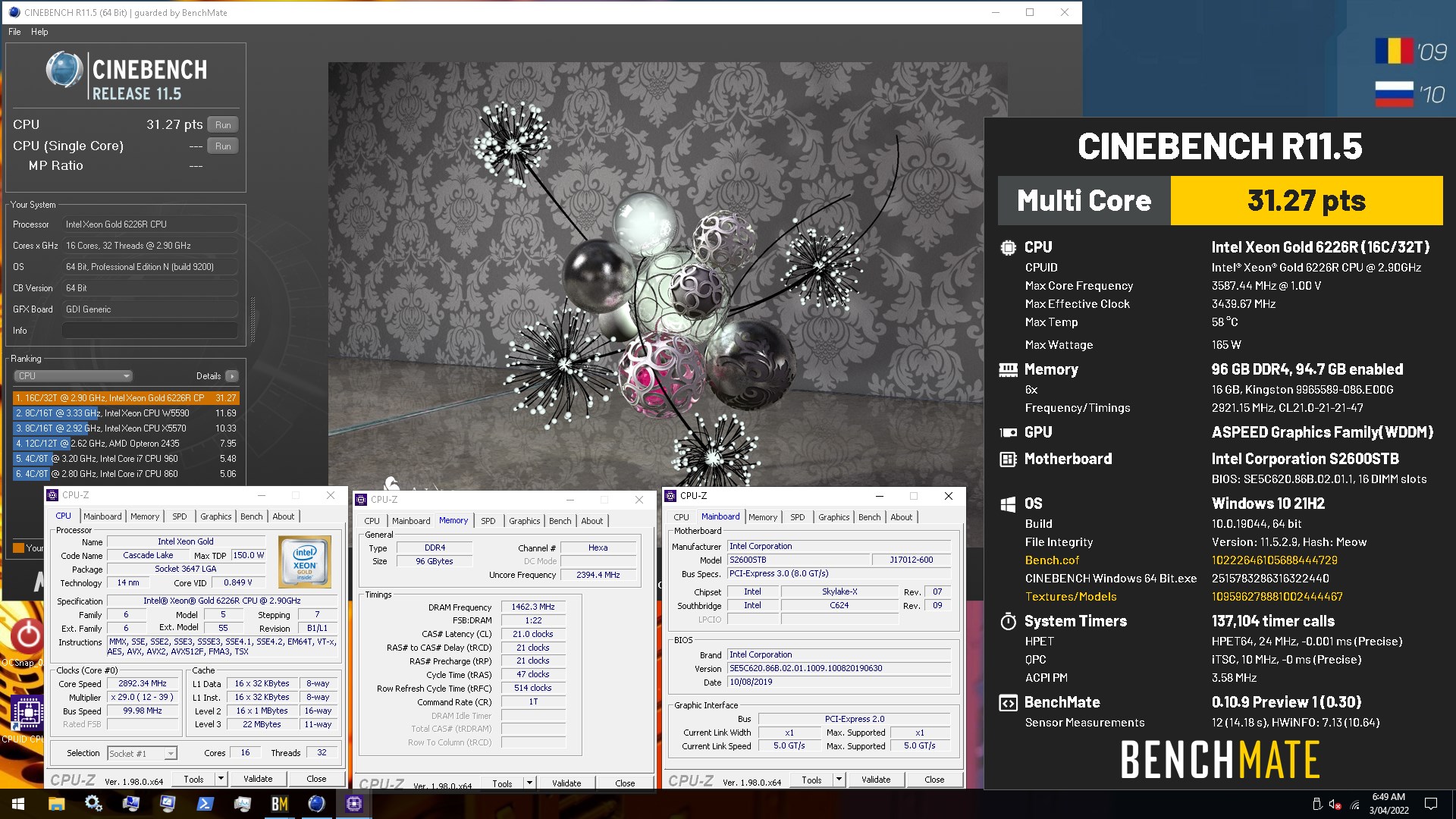Expand the Tools arrow in the CPU-Z Memory window
This screenshot has width=1456, height=819.
529,783
